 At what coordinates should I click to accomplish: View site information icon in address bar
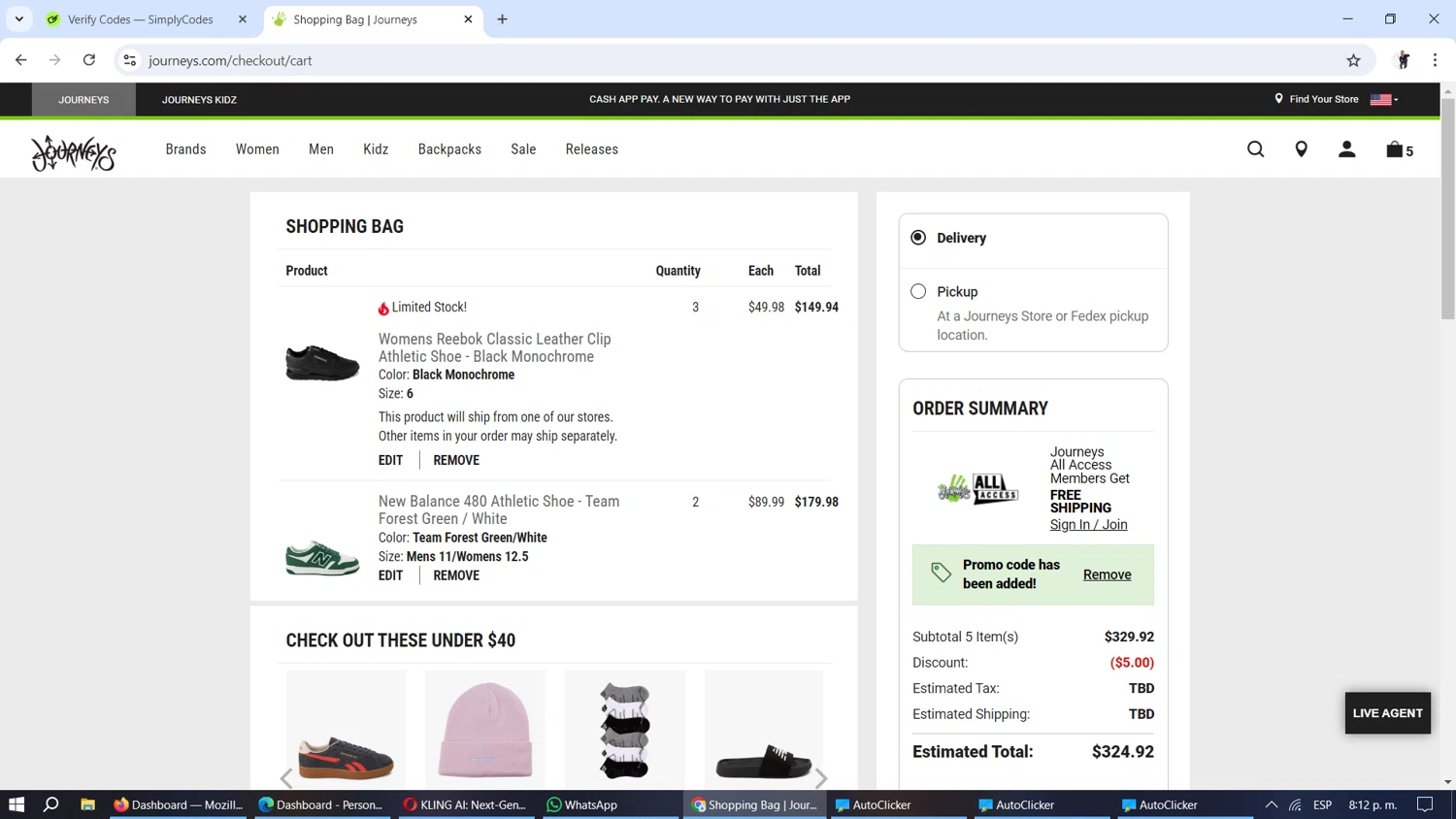(x=129, y=60)
